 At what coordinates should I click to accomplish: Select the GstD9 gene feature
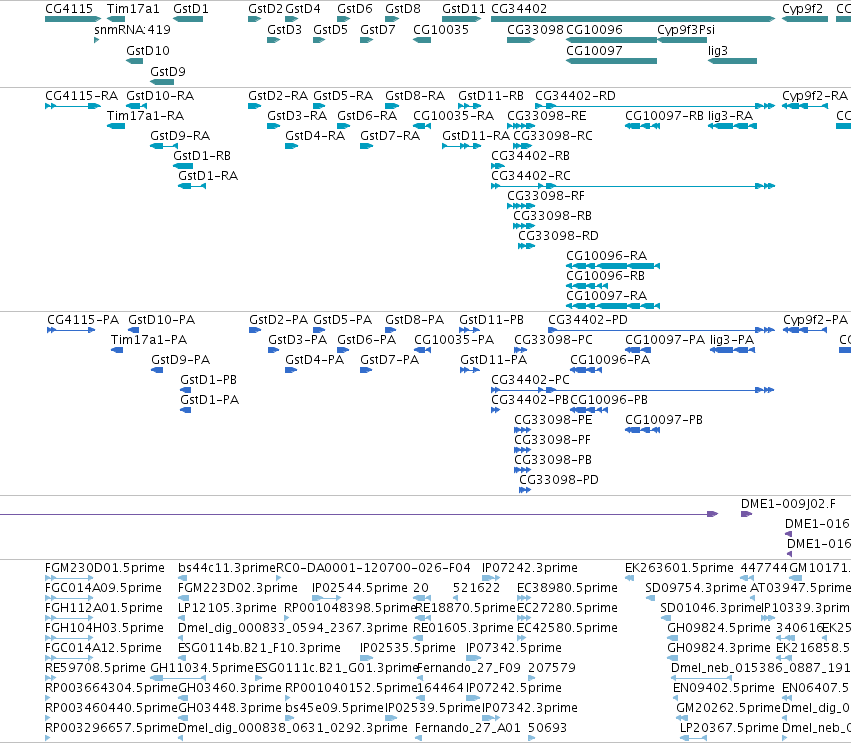click(162, 82)
